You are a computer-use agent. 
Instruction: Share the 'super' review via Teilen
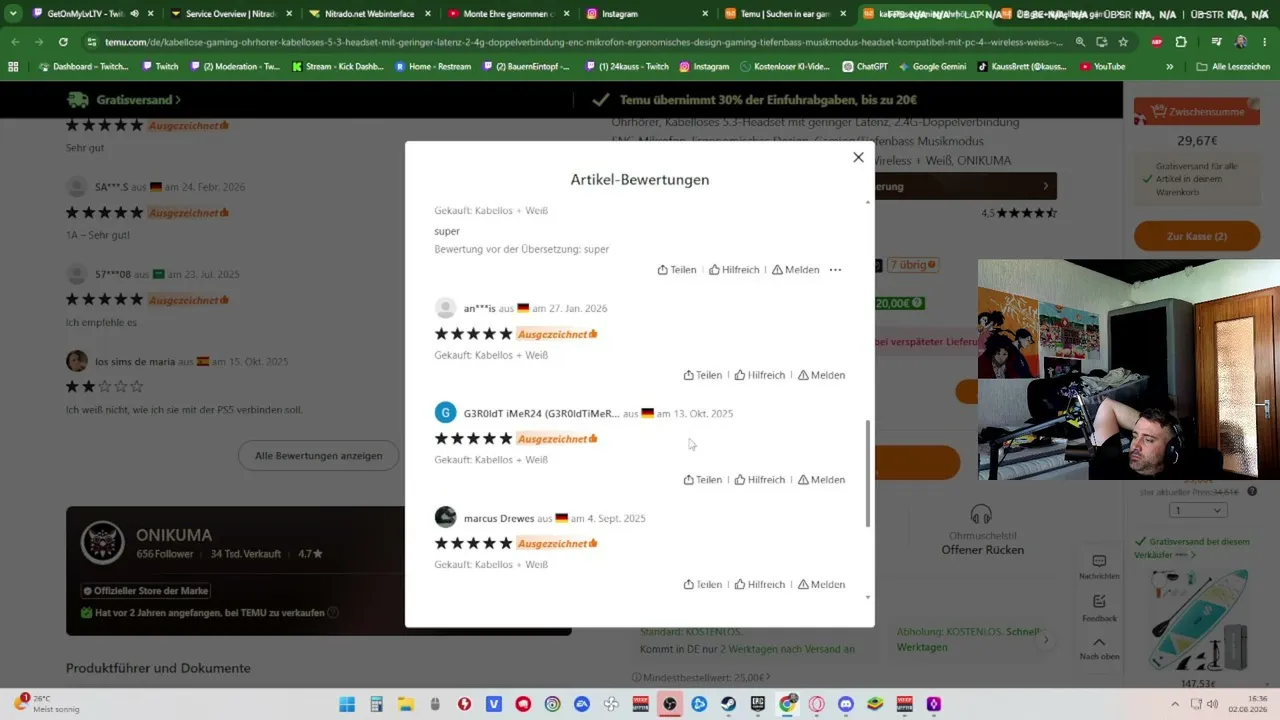[677, 270]
